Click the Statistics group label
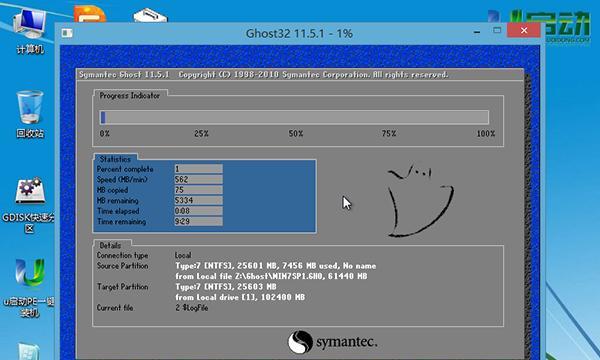 pos(115,159)
